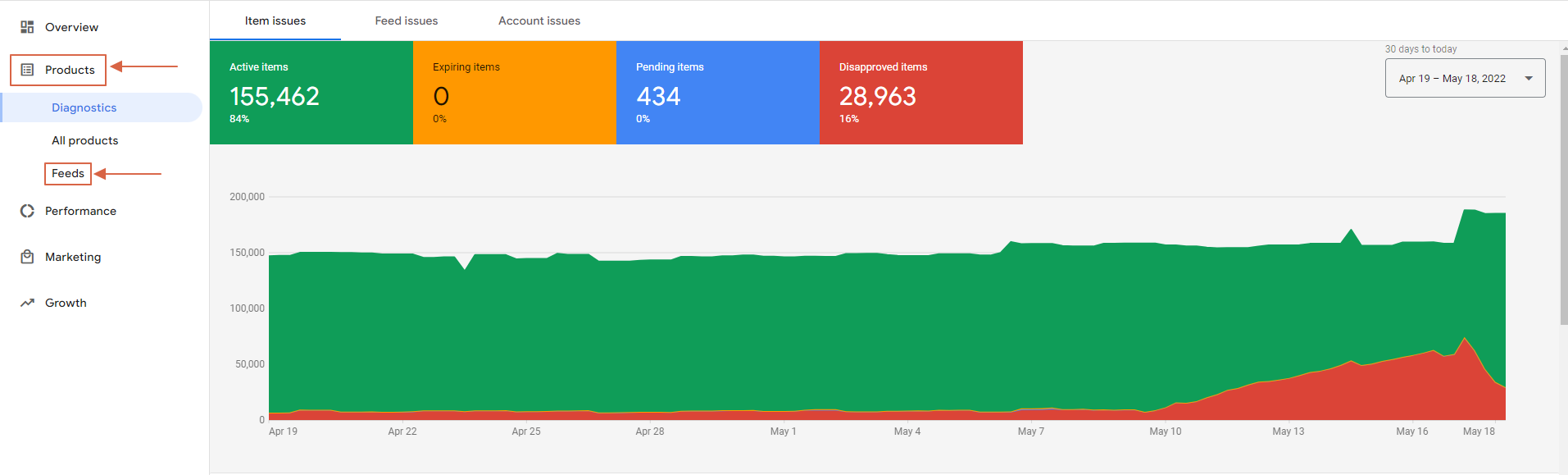Click the Performance circle icon
The width and height of the screenshot is (1568, 475).
[27, 211]
